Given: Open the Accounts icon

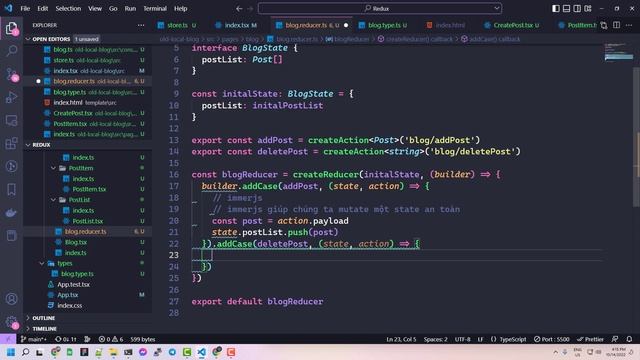Looking at the screenshot, I should [x=11, y=299].
